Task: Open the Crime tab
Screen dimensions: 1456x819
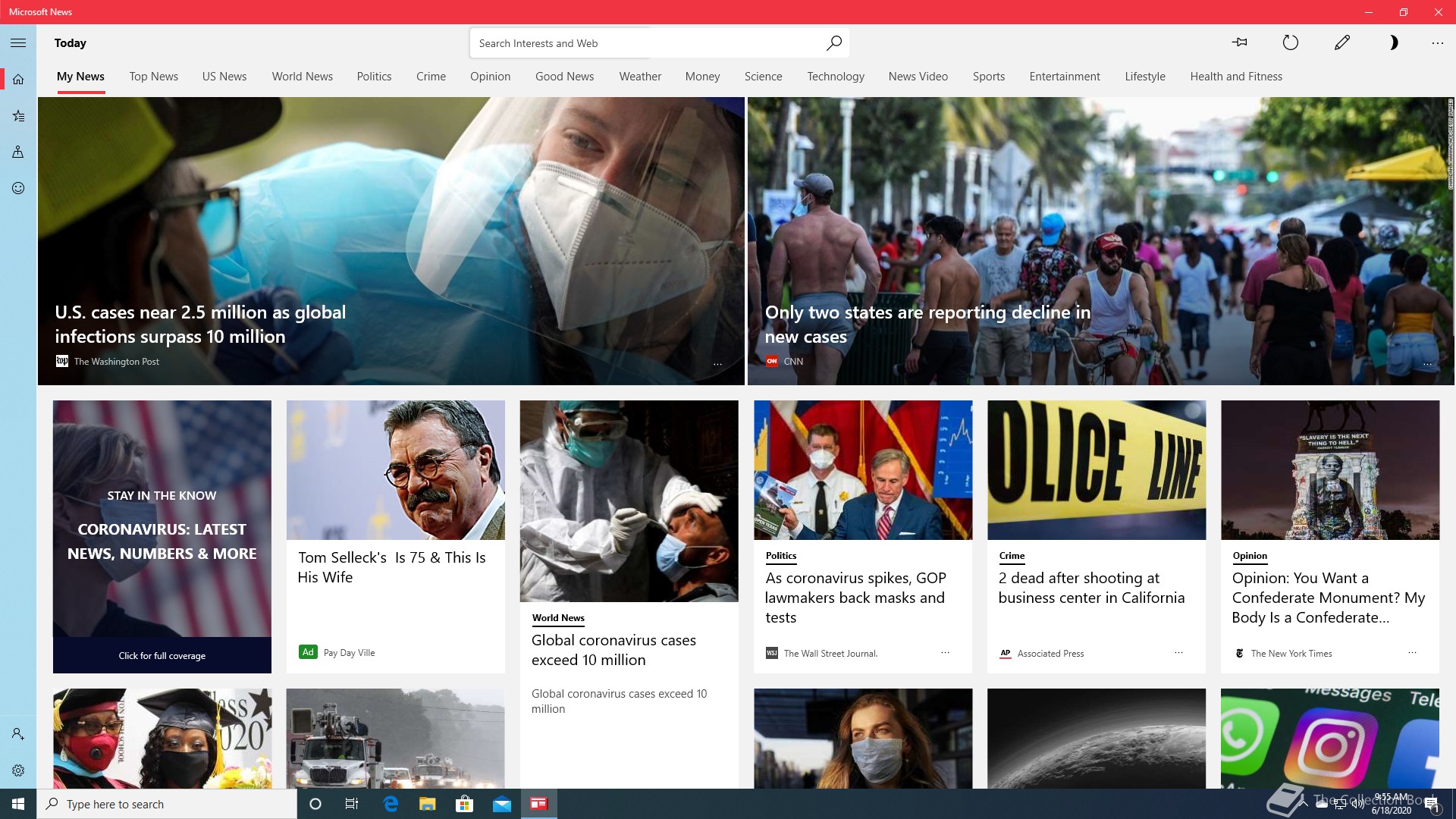Action: (x=431, y=77)
